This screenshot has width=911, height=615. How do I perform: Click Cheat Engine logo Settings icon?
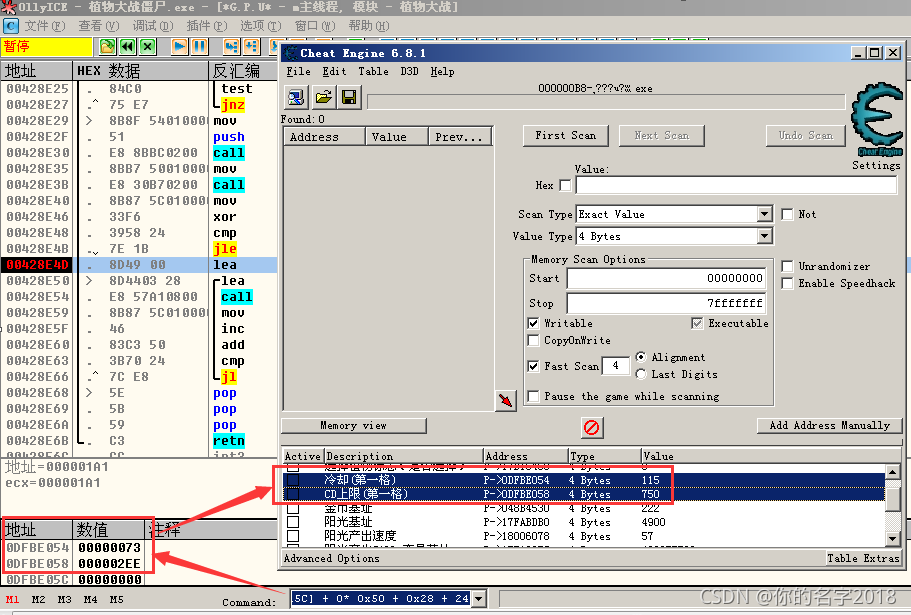tap(876, 119)
